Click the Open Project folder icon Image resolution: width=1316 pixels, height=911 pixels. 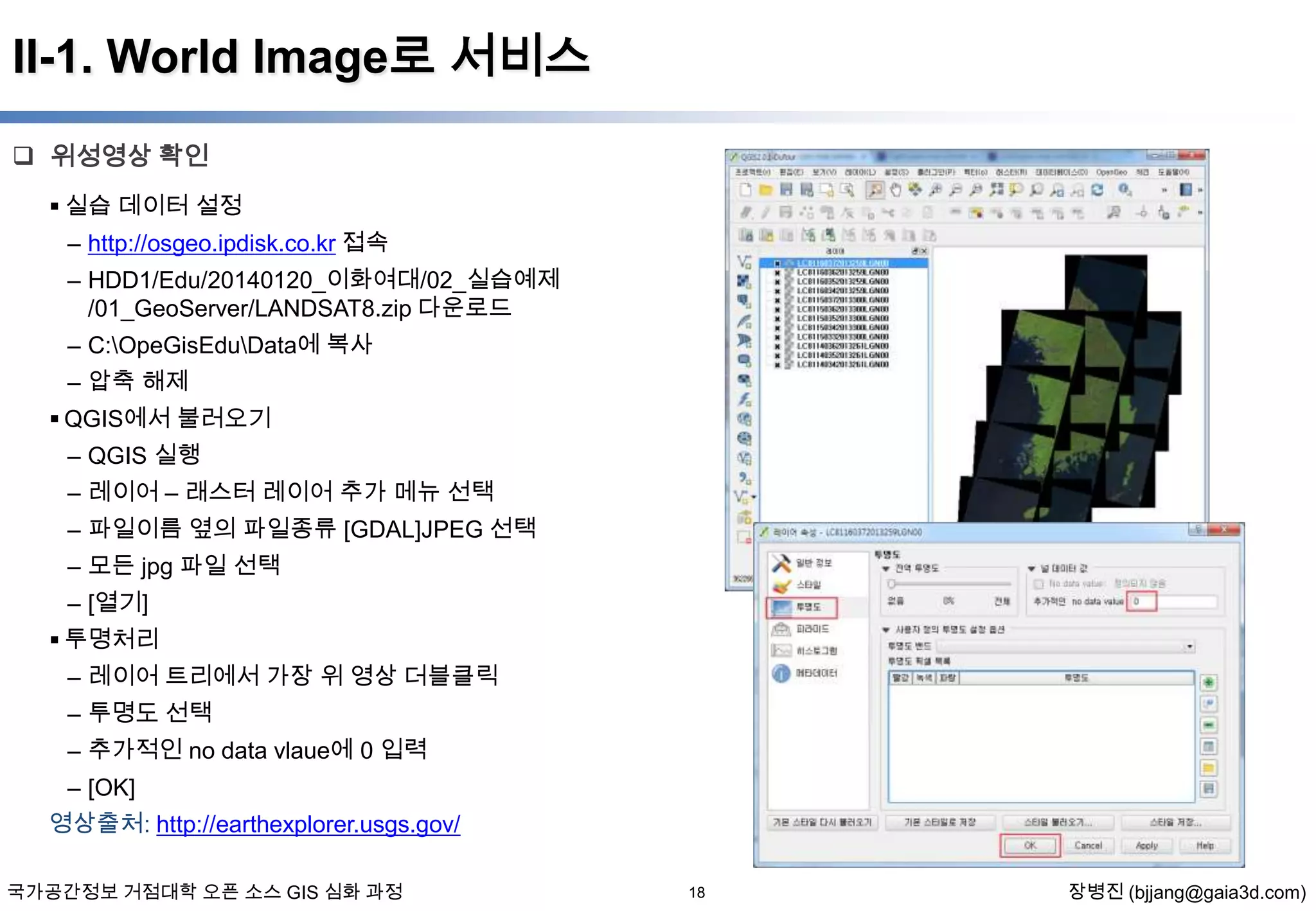tap(765, 190)
